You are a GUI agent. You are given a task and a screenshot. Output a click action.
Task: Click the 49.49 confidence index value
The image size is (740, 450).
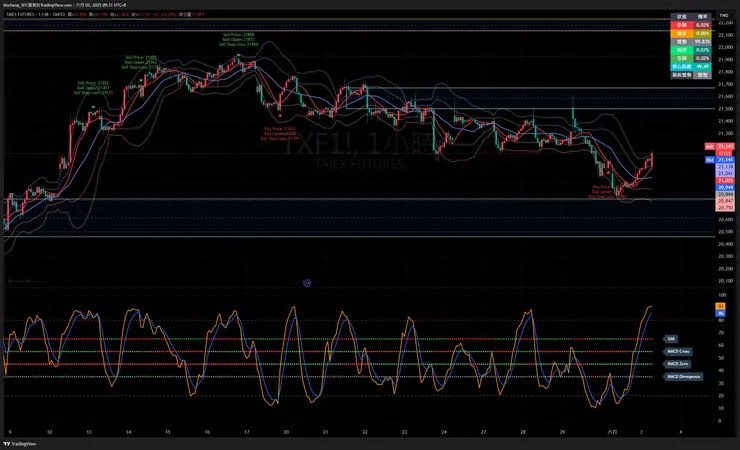point(702,67)
